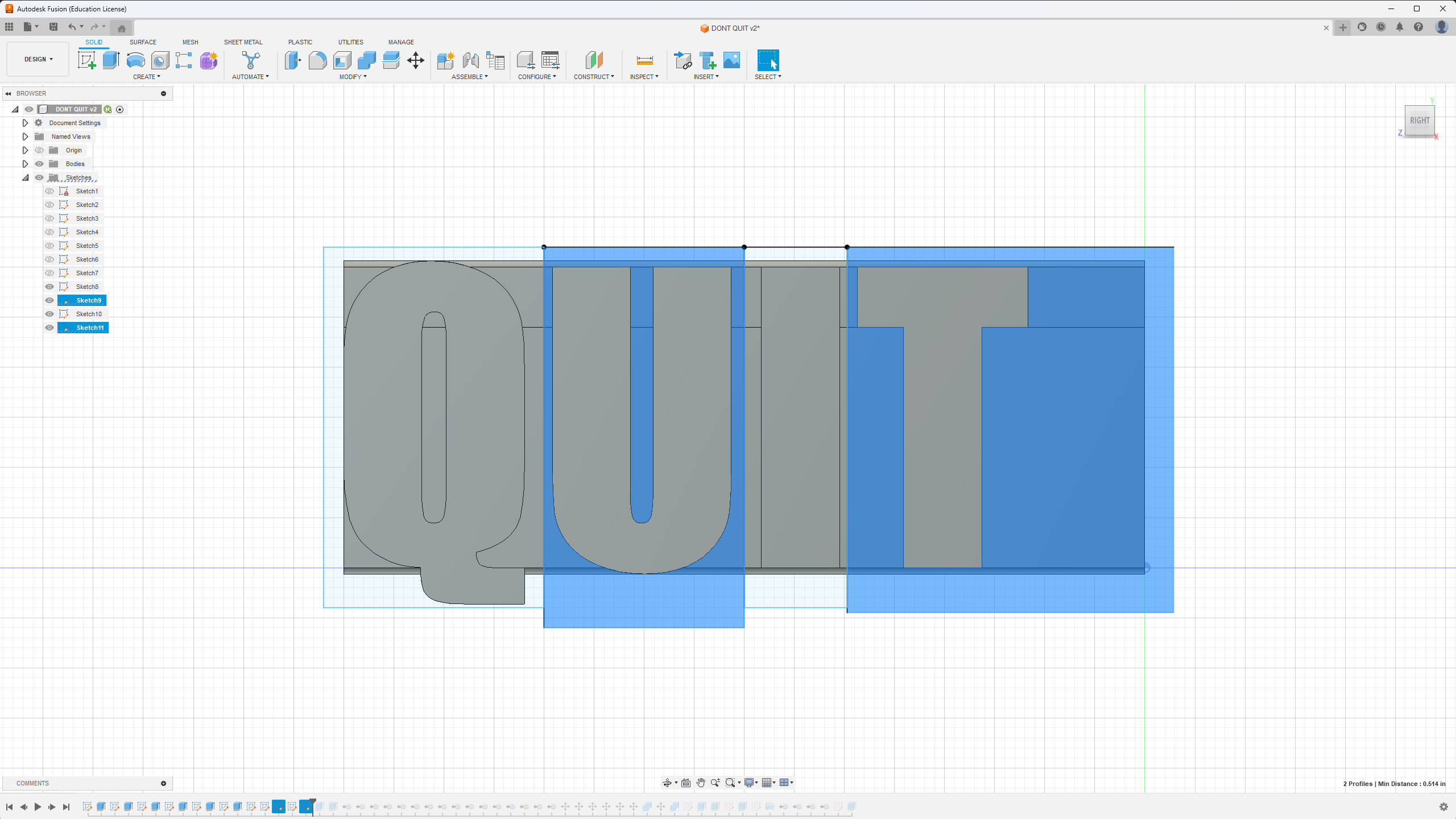The image size is (1456, 819).
Task: Hide Sketch11 using its eye icon
Action: [49, 328]
